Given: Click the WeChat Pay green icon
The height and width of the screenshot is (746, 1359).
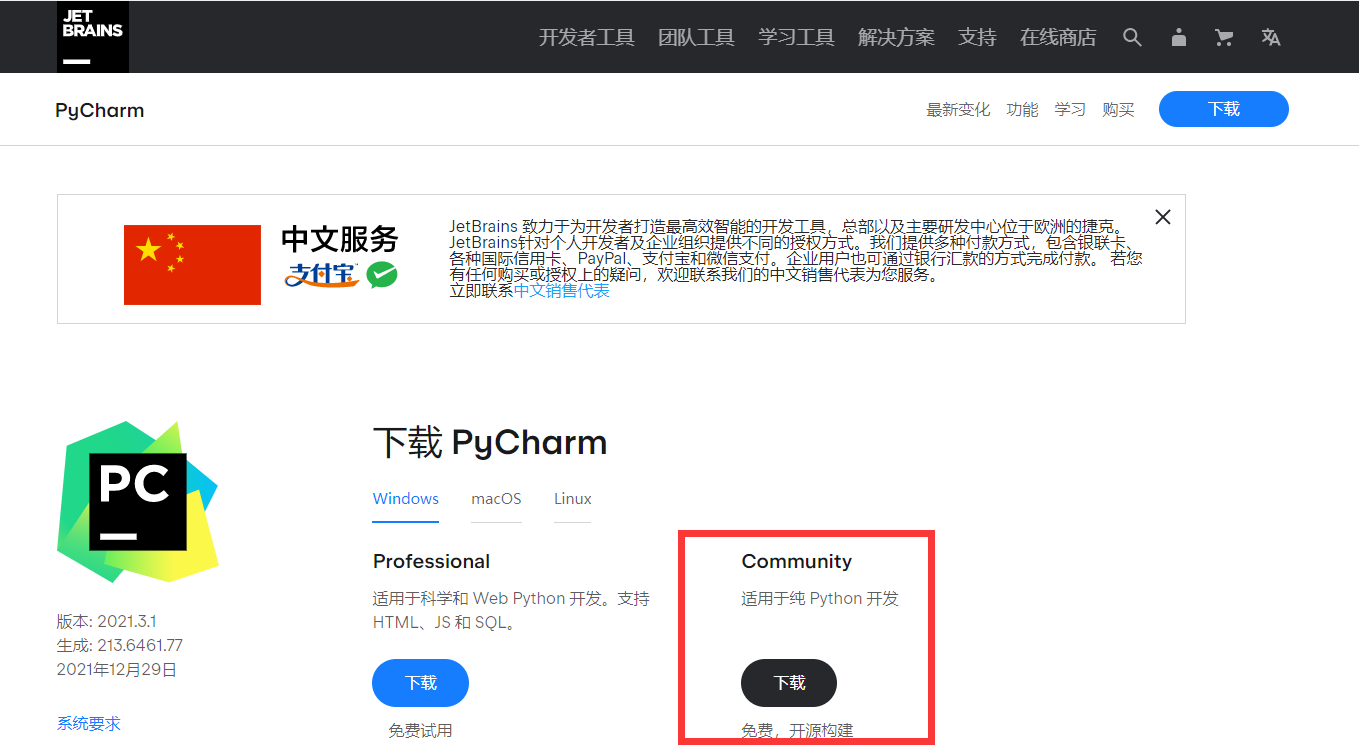Looking at the screenshot, I should coord(381,274).
